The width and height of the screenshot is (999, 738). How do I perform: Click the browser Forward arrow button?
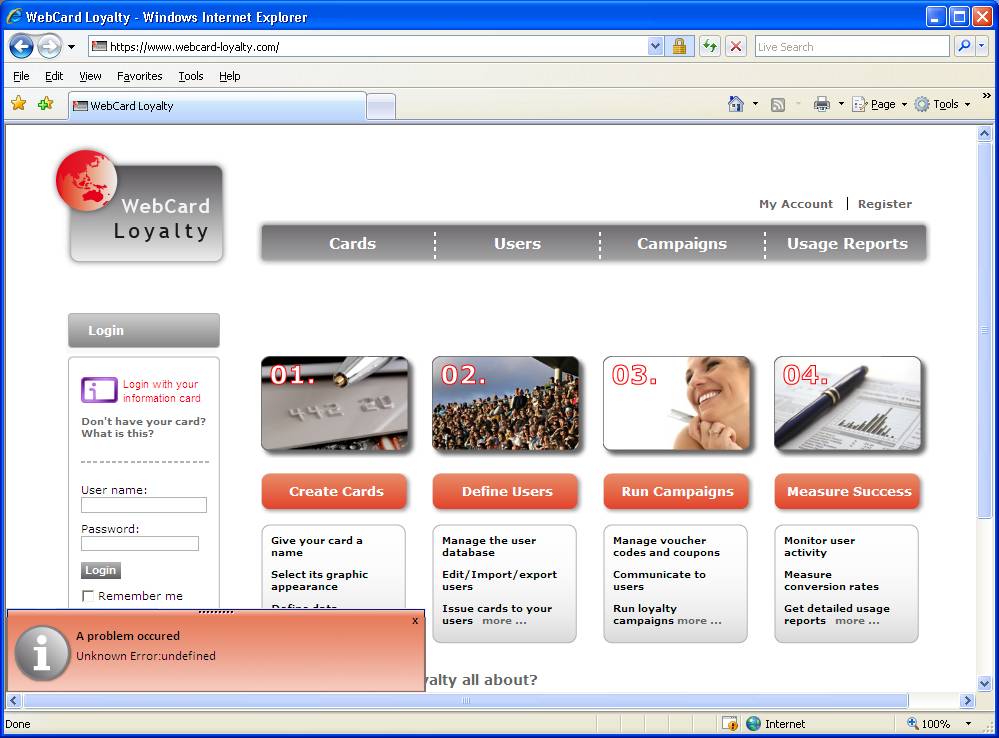49,47
